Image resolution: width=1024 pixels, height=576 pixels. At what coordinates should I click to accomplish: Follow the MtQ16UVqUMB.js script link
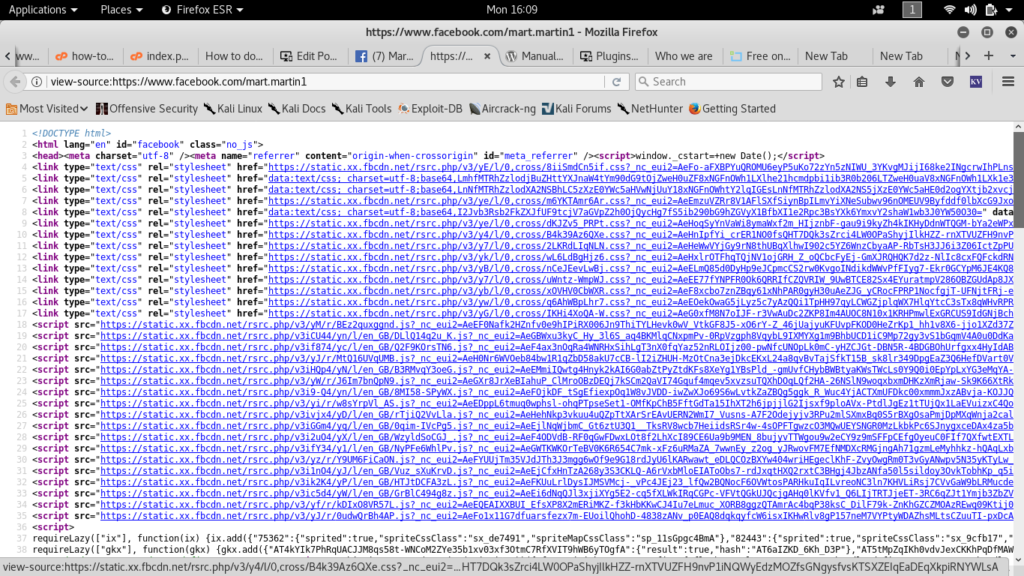click(556, 359)
